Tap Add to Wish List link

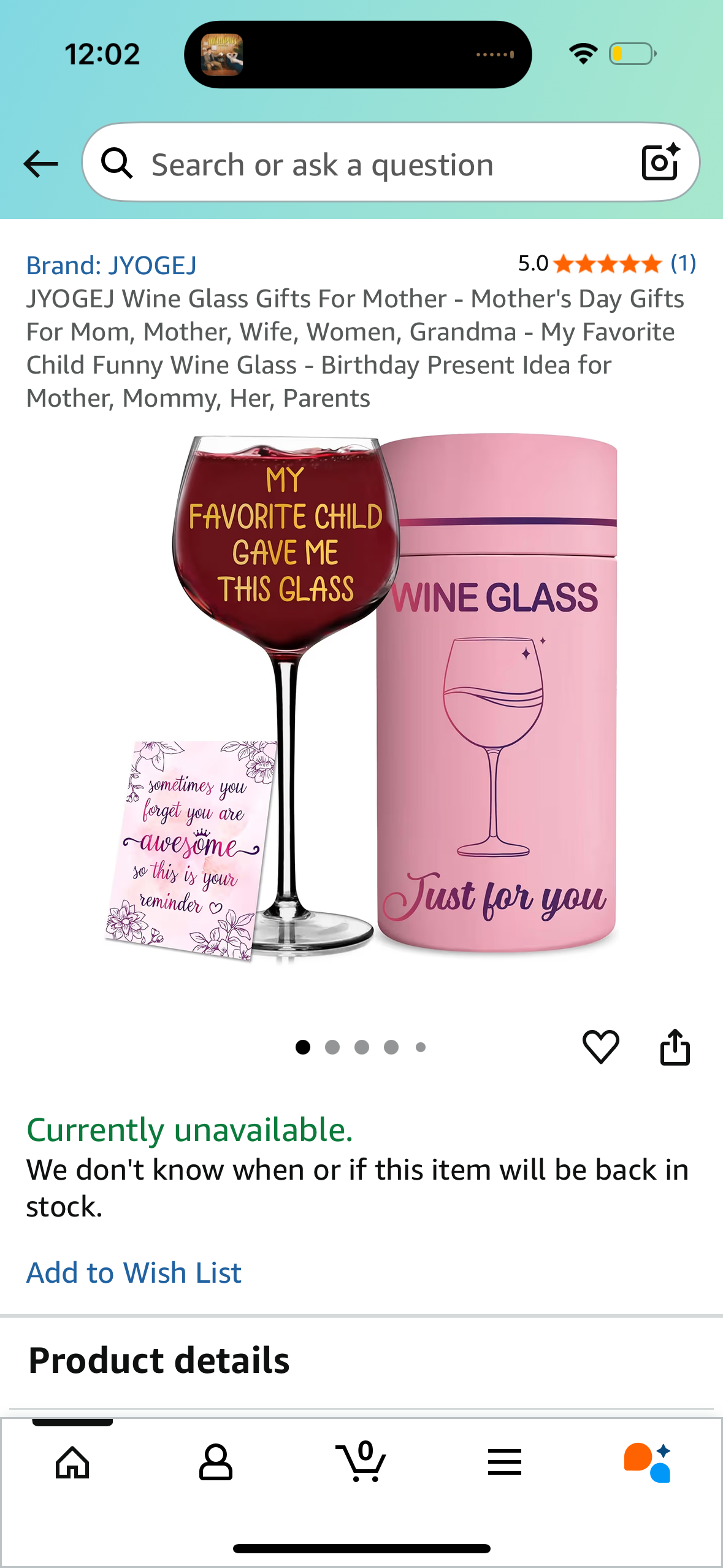coord(134,1272)
